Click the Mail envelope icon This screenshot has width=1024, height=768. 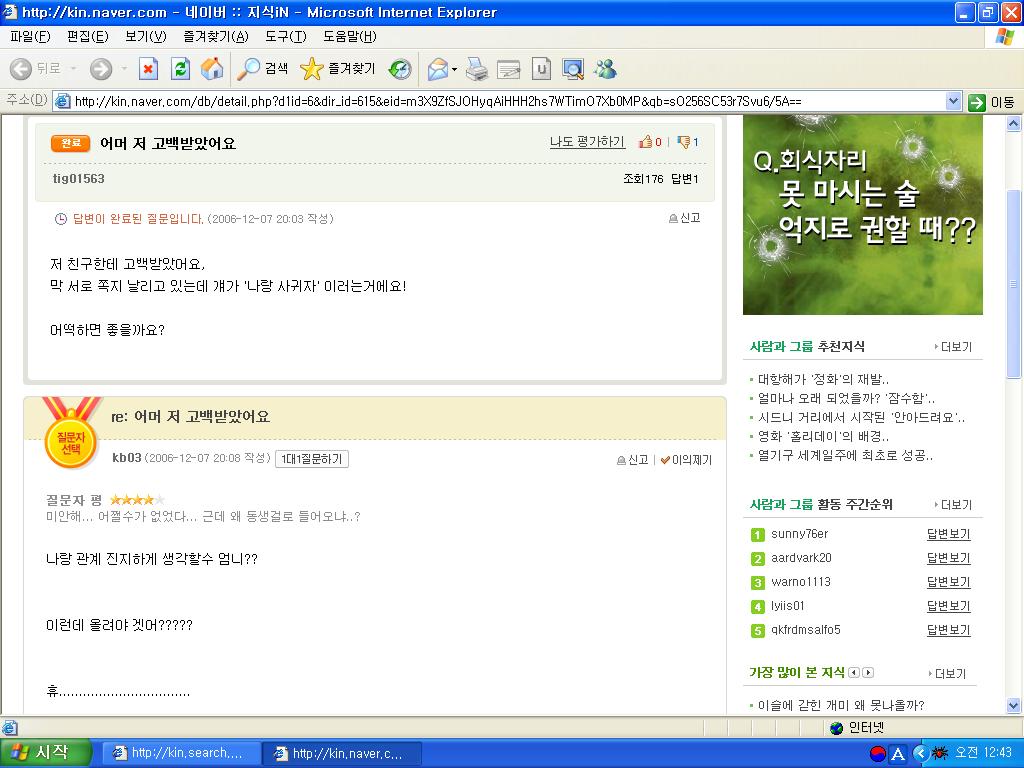click(438, 69)
